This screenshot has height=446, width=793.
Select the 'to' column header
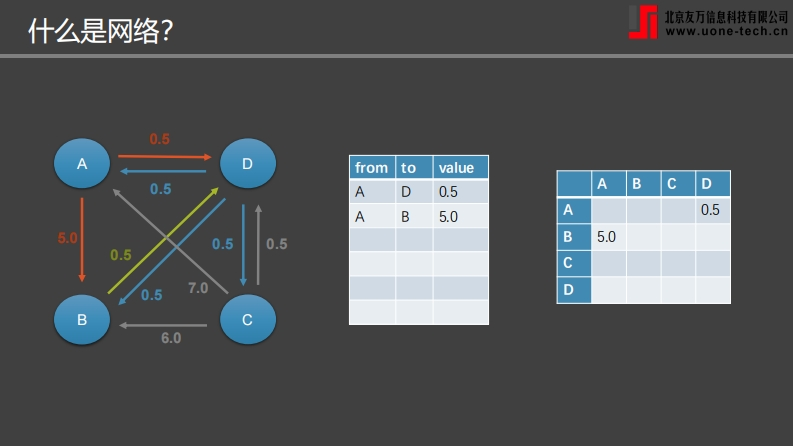coord(414,167)
